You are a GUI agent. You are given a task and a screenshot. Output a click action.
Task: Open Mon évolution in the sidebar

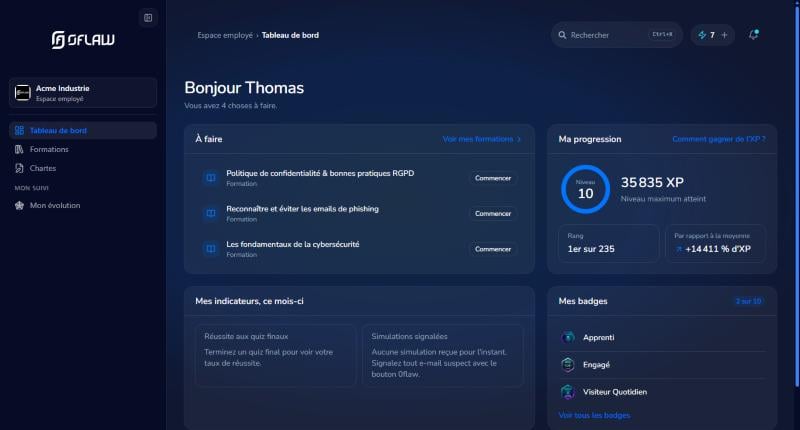click(83, 206)
